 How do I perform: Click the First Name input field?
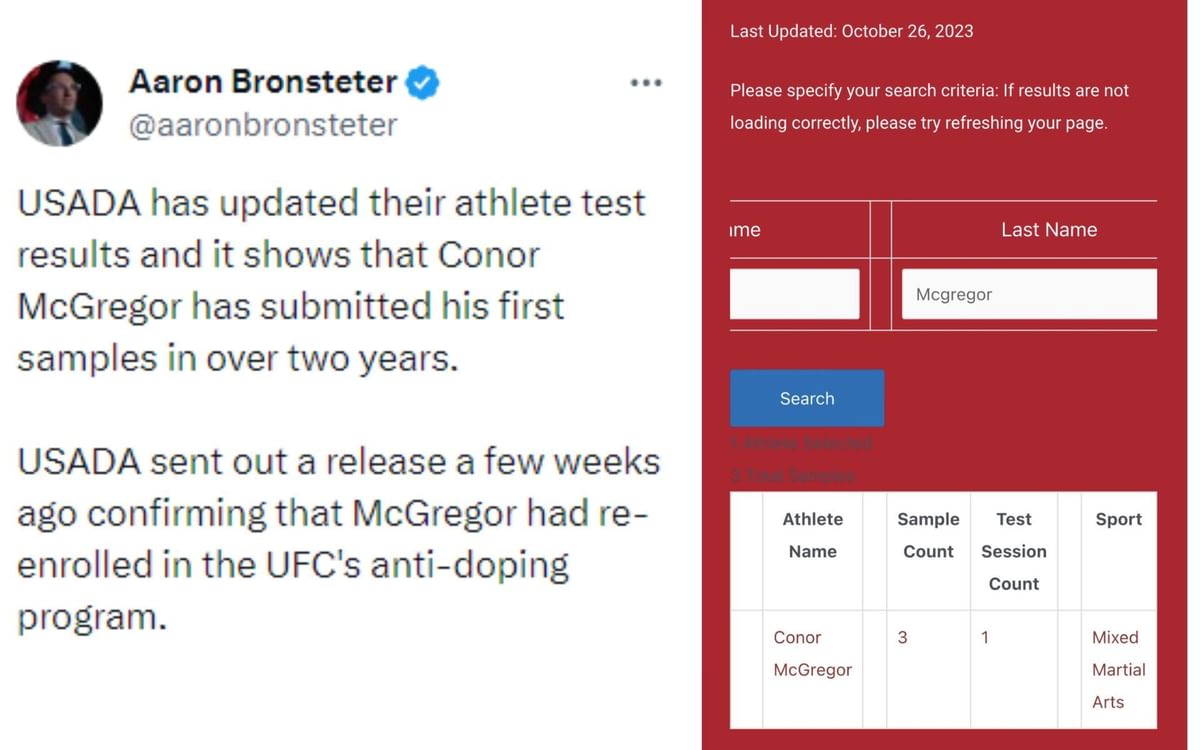coord(795,293)
